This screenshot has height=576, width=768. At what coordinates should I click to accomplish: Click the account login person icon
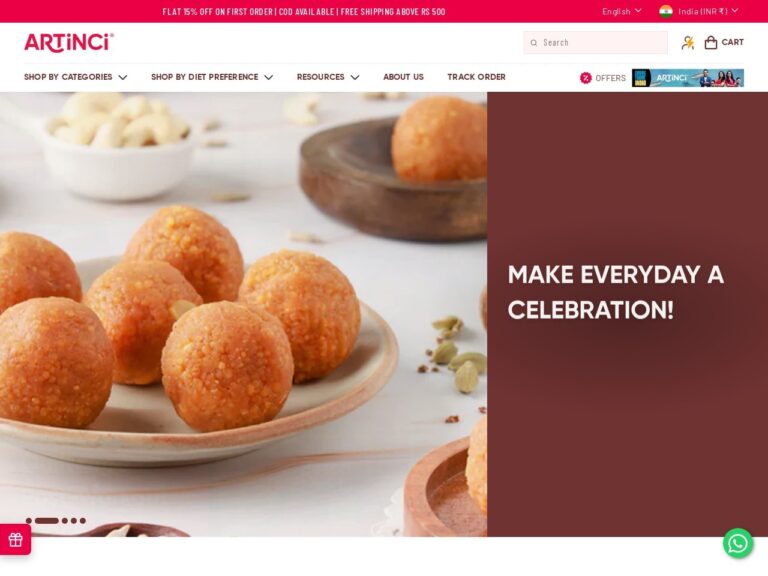click(688, 43)
